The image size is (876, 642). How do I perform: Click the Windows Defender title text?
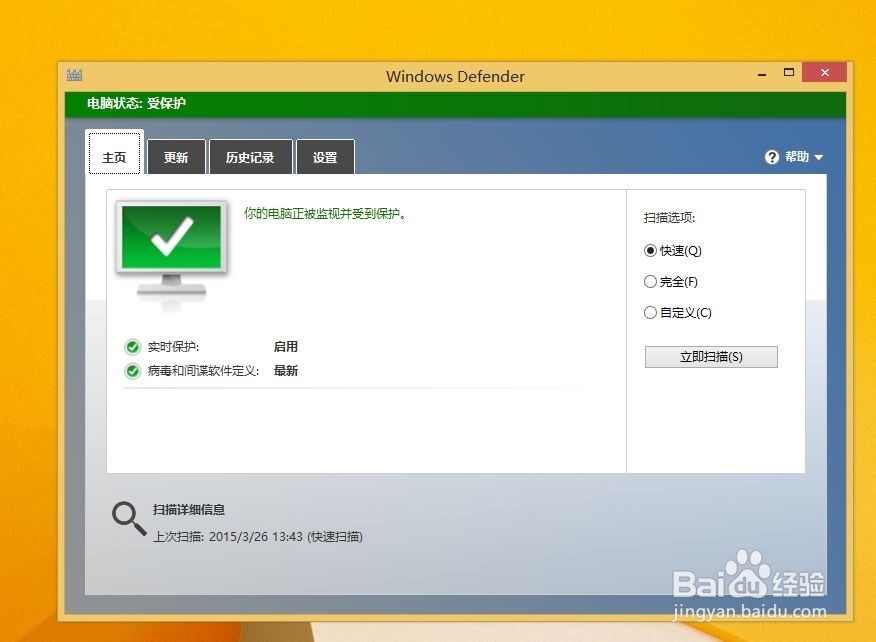(x=455, y=77)
